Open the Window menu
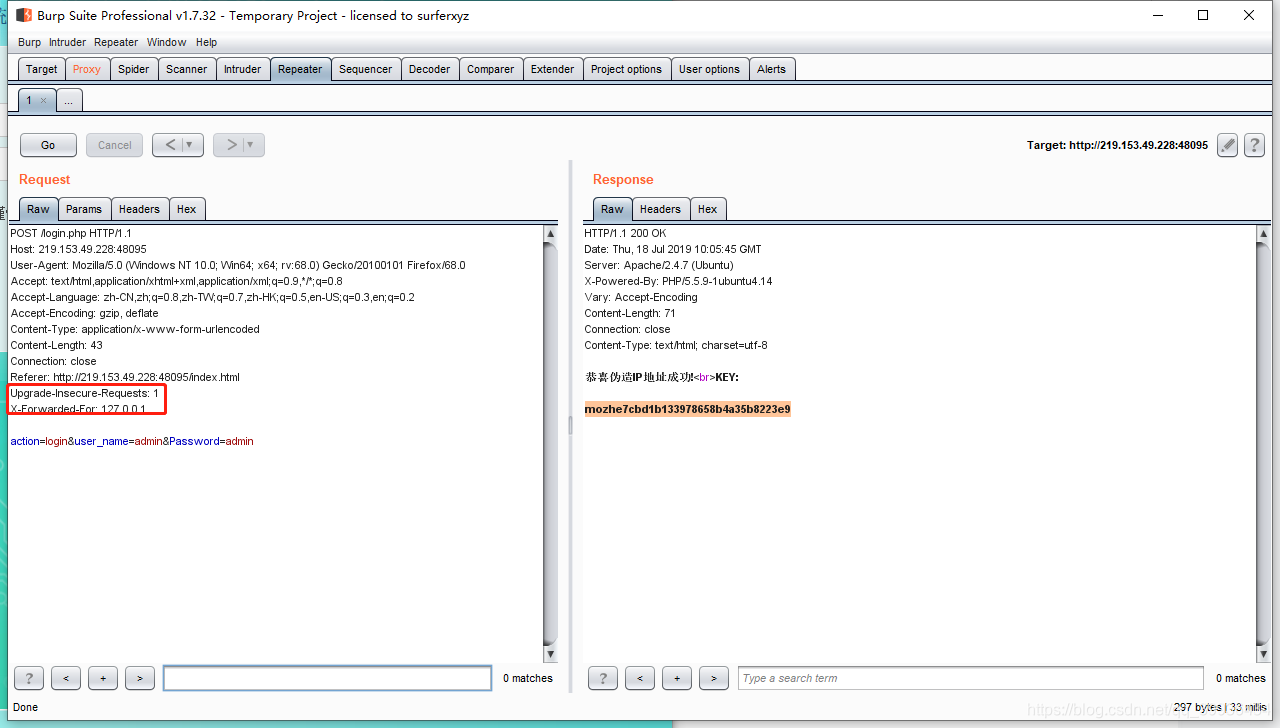The image size is (1280, 728). click(167, 42)
